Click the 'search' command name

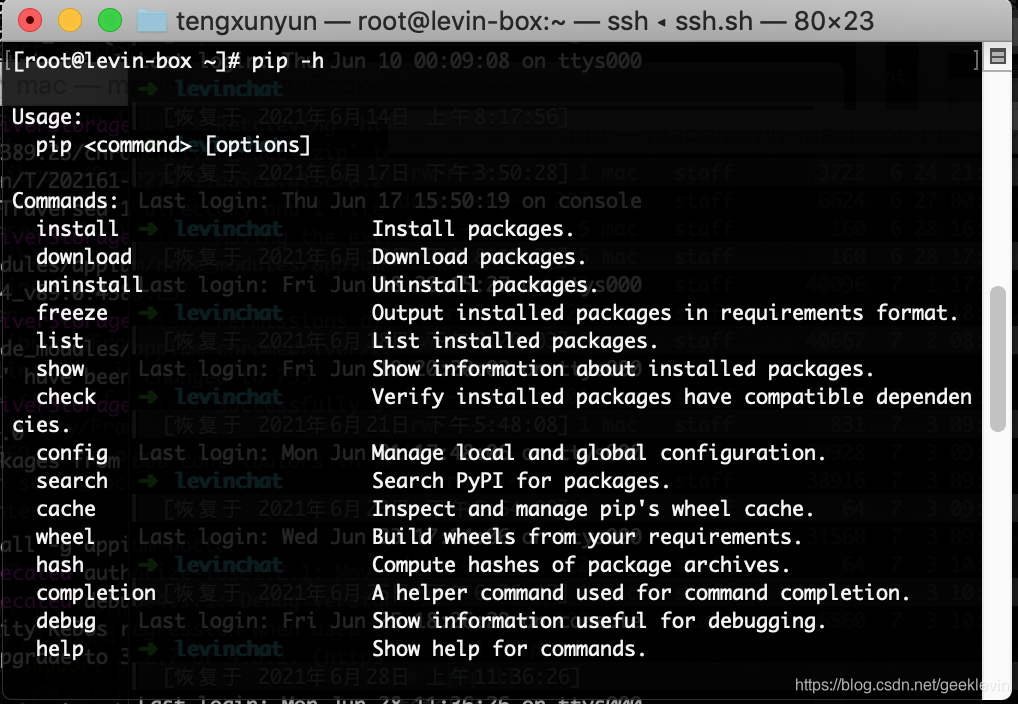tap(72, 481)
